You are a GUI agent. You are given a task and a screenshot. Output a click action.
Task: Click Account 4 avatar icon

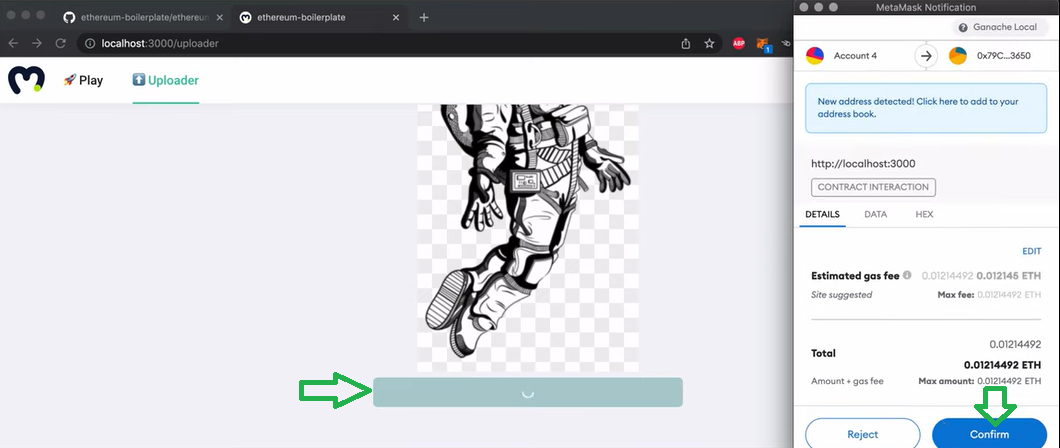(815, 56)
